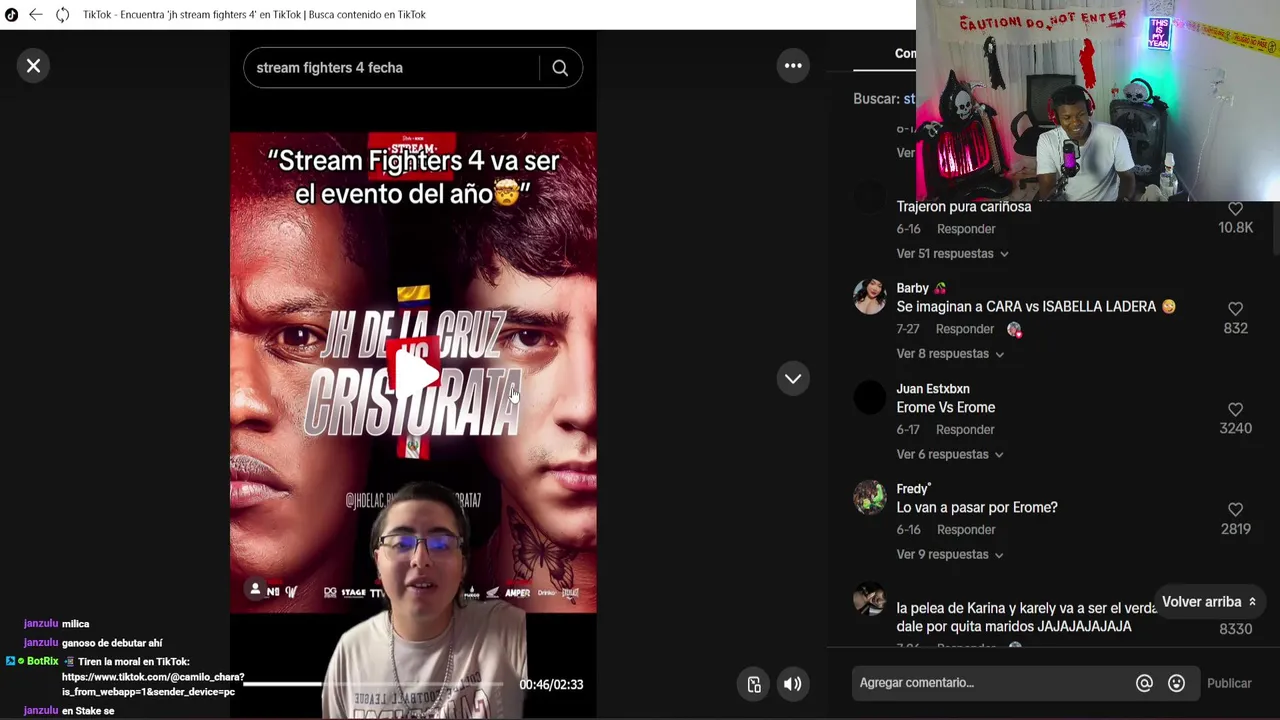Click 'Volver arriba' button
1280x720 pixels.
point(1209,602)
